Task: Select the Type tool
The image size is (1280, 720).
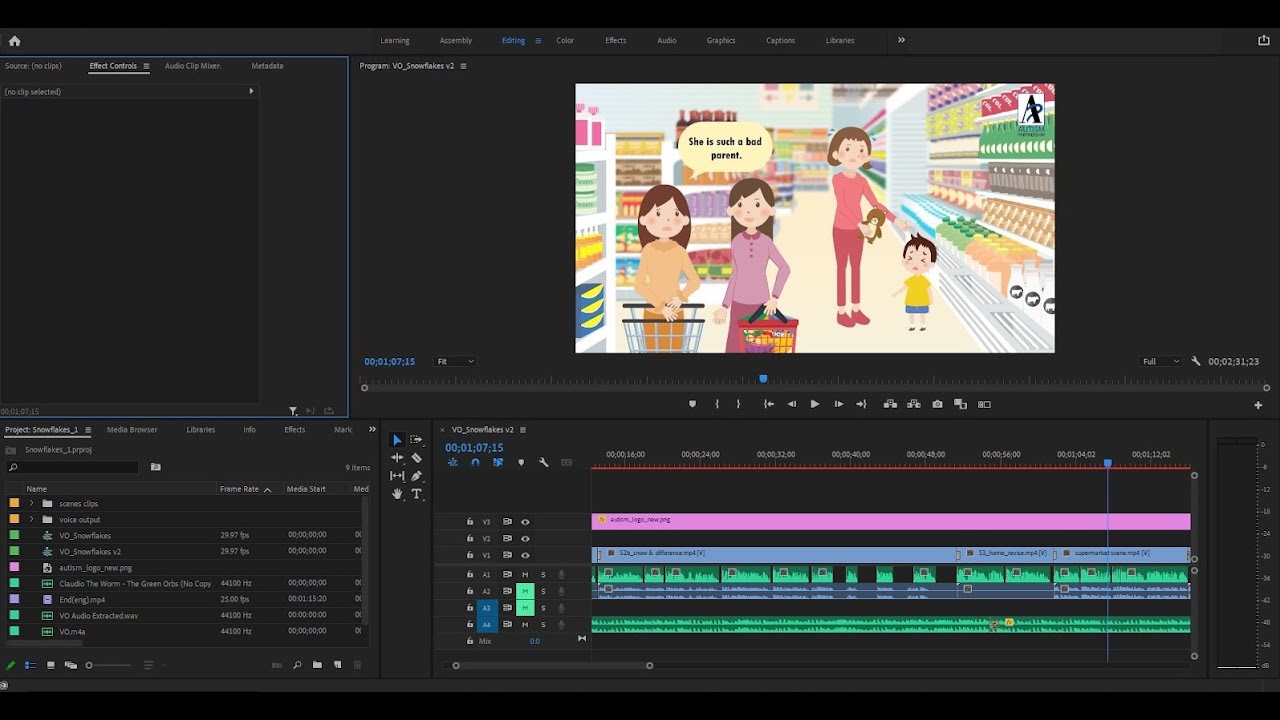Action: (x=416, y=494)
